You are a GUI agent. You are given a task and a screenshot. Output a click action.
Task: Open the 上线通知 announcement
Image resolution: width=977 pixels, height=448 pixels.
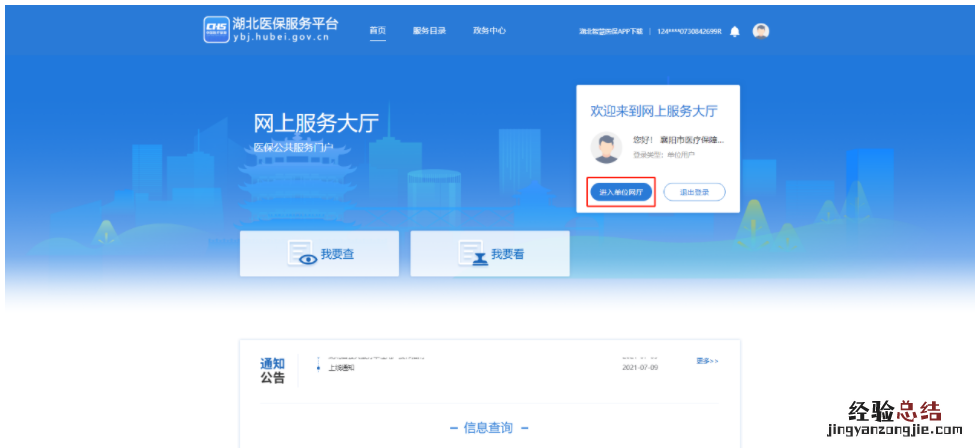(341, 368)
